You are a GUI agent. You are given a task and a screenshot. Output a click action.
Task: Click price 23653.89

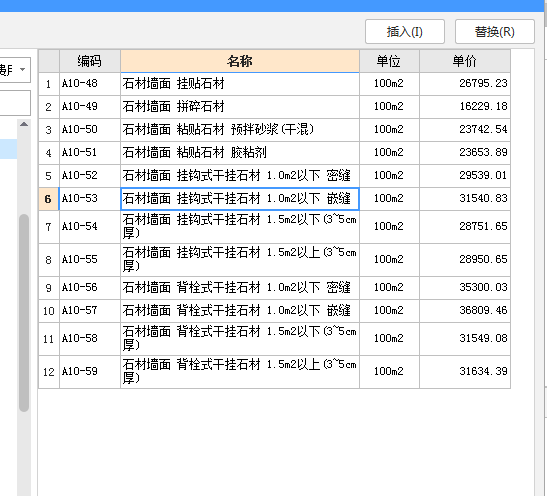(465, 153)
